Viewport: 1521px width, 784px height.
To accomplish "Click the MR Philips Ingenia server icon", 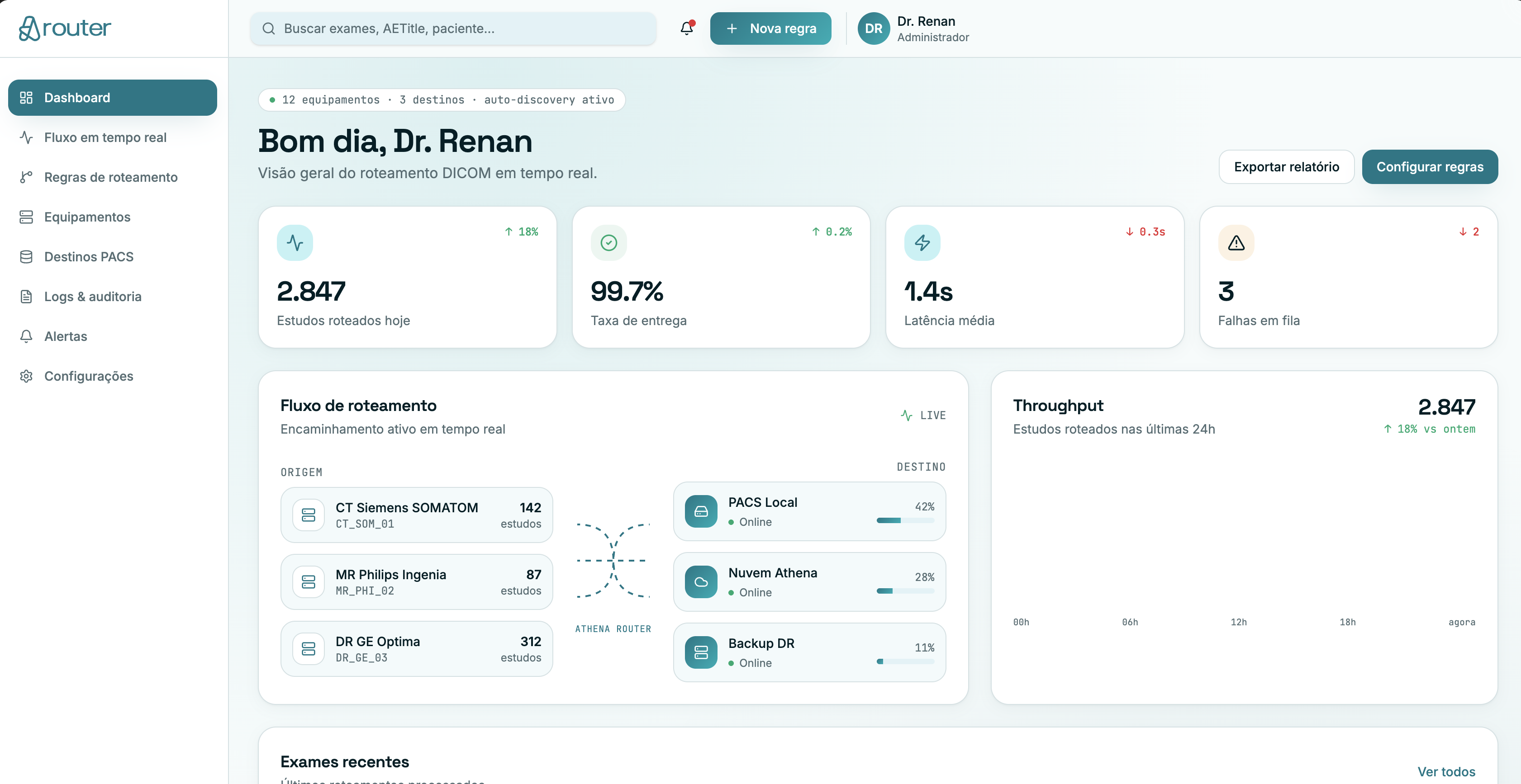I will (308, 581).
